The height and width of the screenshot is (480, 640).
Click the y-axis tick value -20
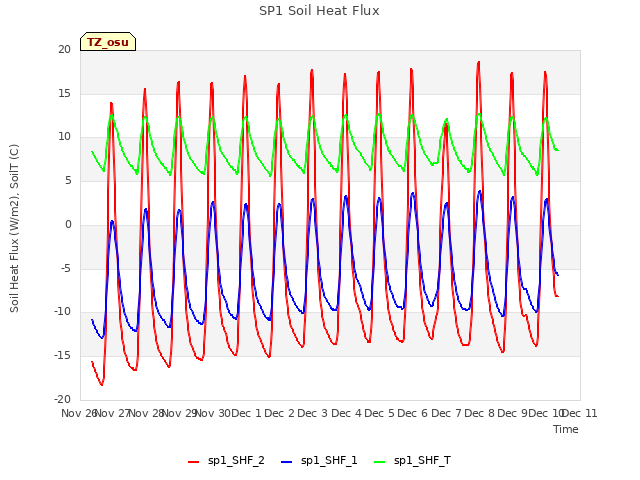pyautogui.click(x=62, y=399)
